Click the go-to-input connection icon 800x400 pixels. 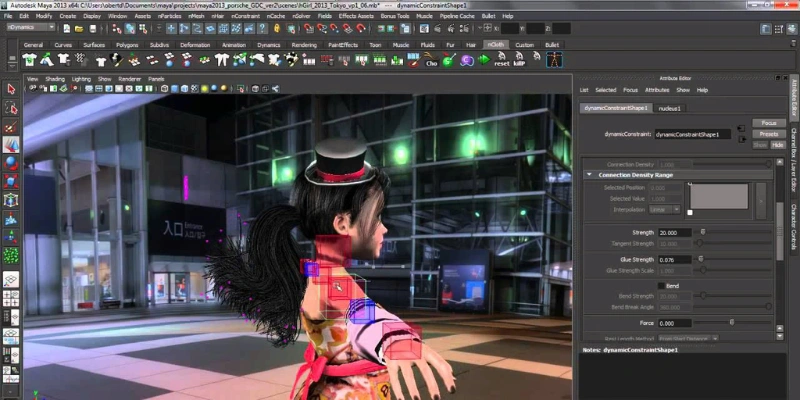[x=741, y=128]
